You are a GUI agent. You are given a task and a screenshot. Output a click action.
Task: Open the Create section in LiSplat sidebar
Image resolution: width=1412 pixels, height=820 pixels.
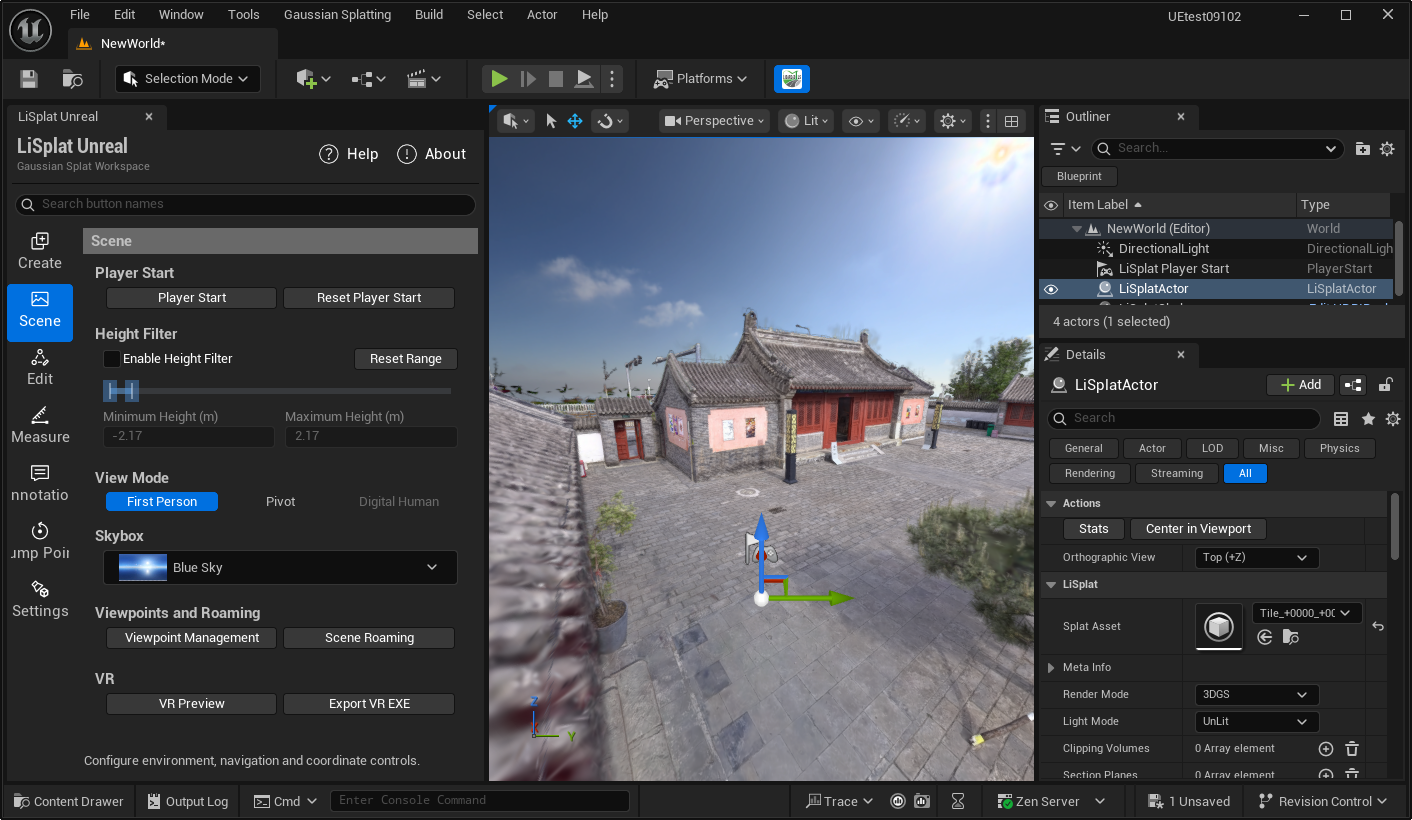coord(40,251)
